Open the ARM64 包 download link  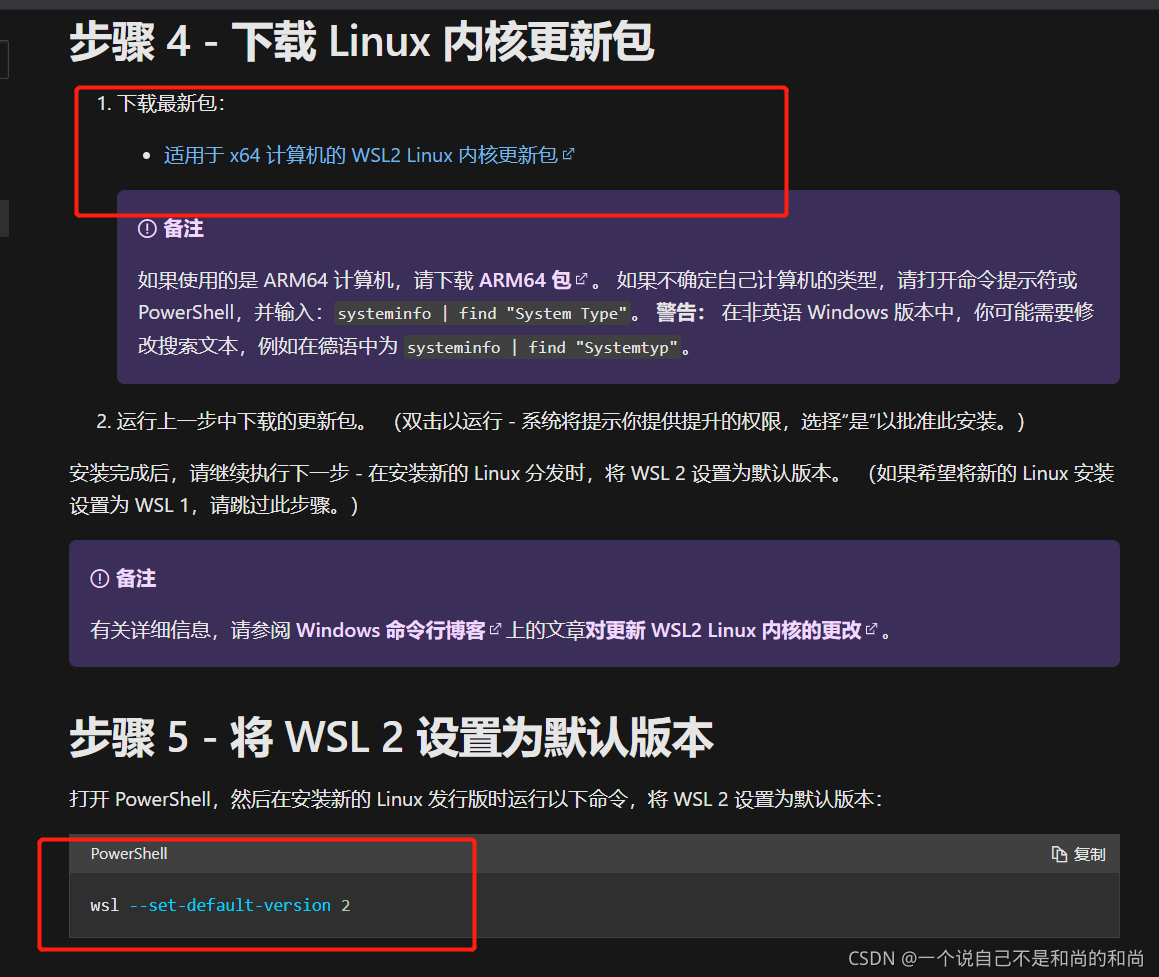point(524,280)
